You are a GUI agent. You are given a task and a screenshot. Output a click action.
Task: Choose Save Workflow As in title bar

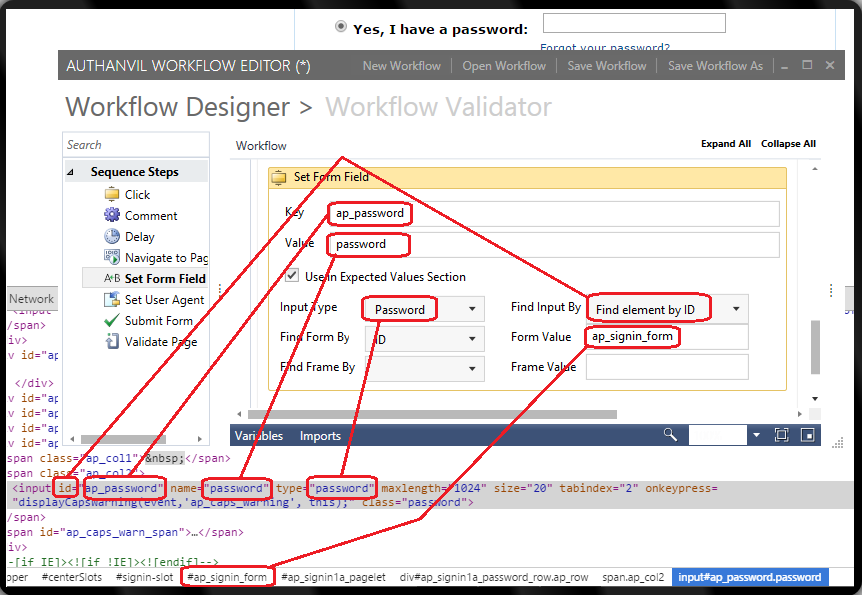(x=715, y=66)
